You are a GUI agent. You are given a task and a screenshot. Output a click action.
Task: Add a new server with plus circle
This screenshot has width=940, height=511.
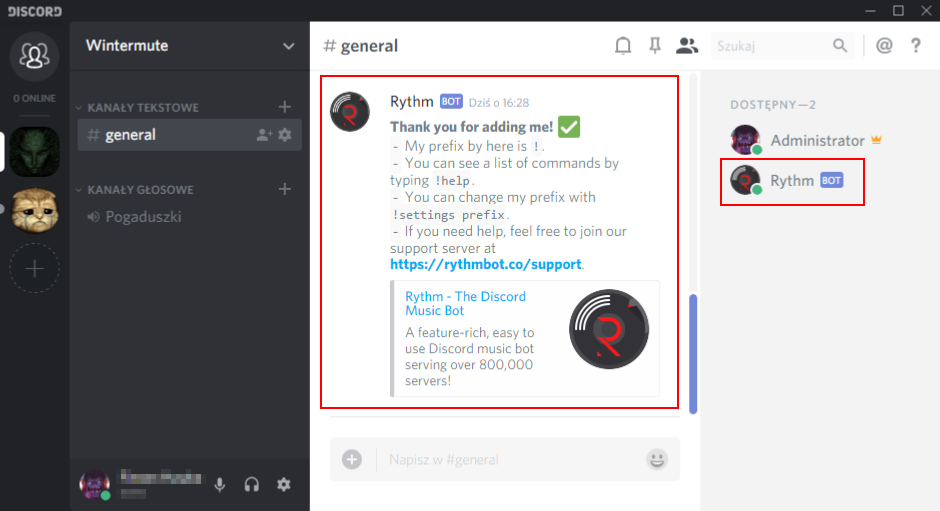34,268
